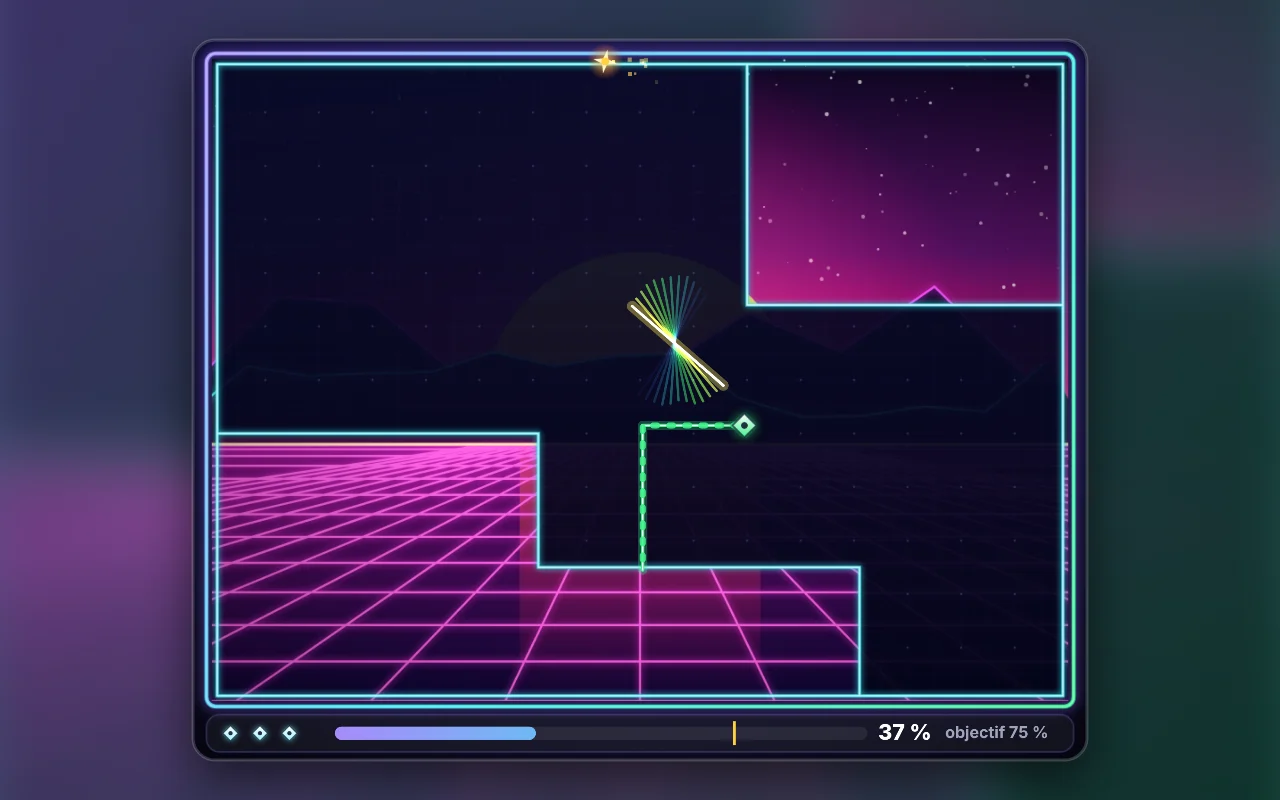The height and width of the screenshot is (800, 1280).
Task: Click the spinning white line enemy
Action: [677, 346]
